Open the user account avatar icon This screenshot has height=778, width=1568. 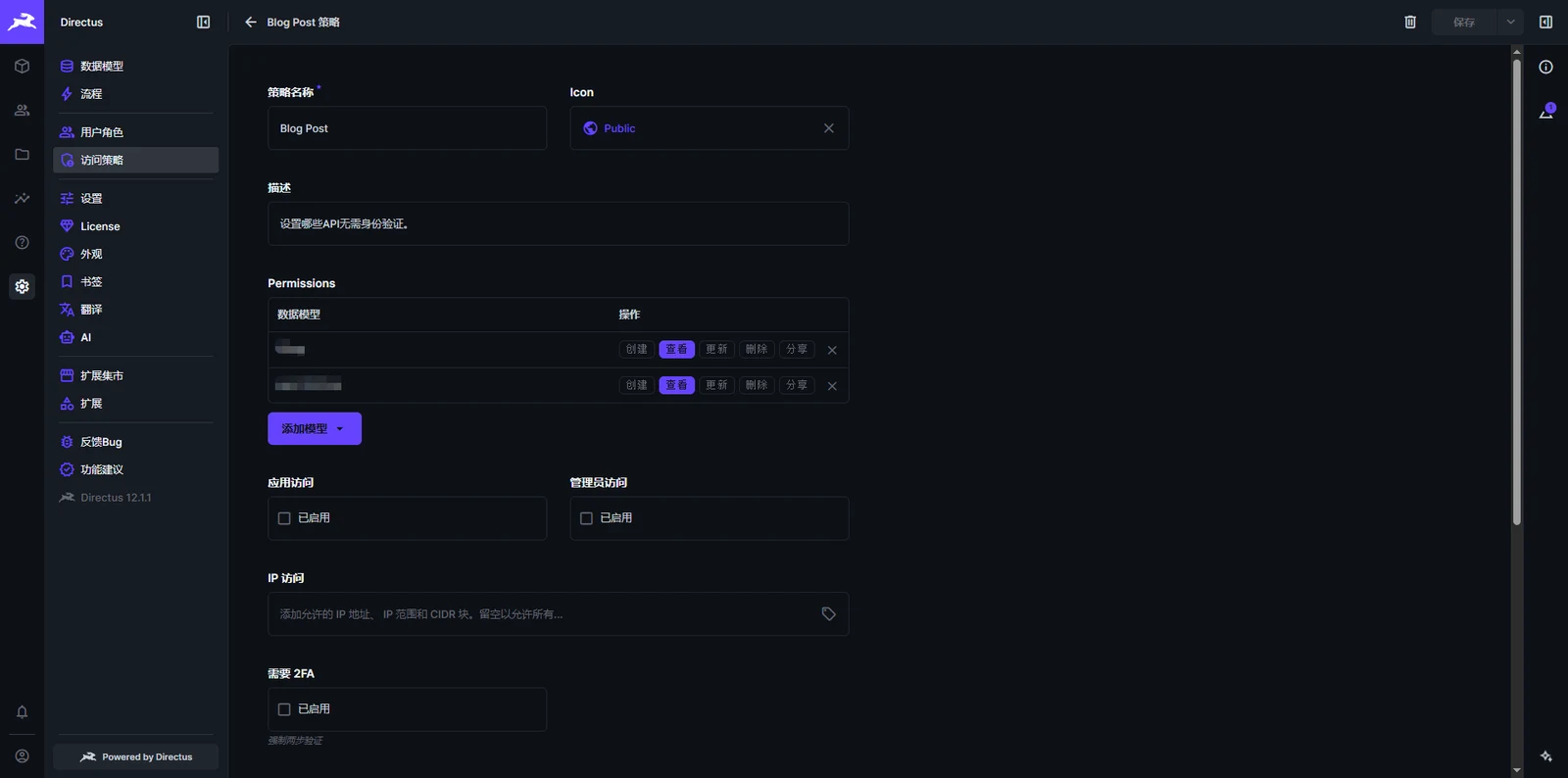click(x=22, y=756)
